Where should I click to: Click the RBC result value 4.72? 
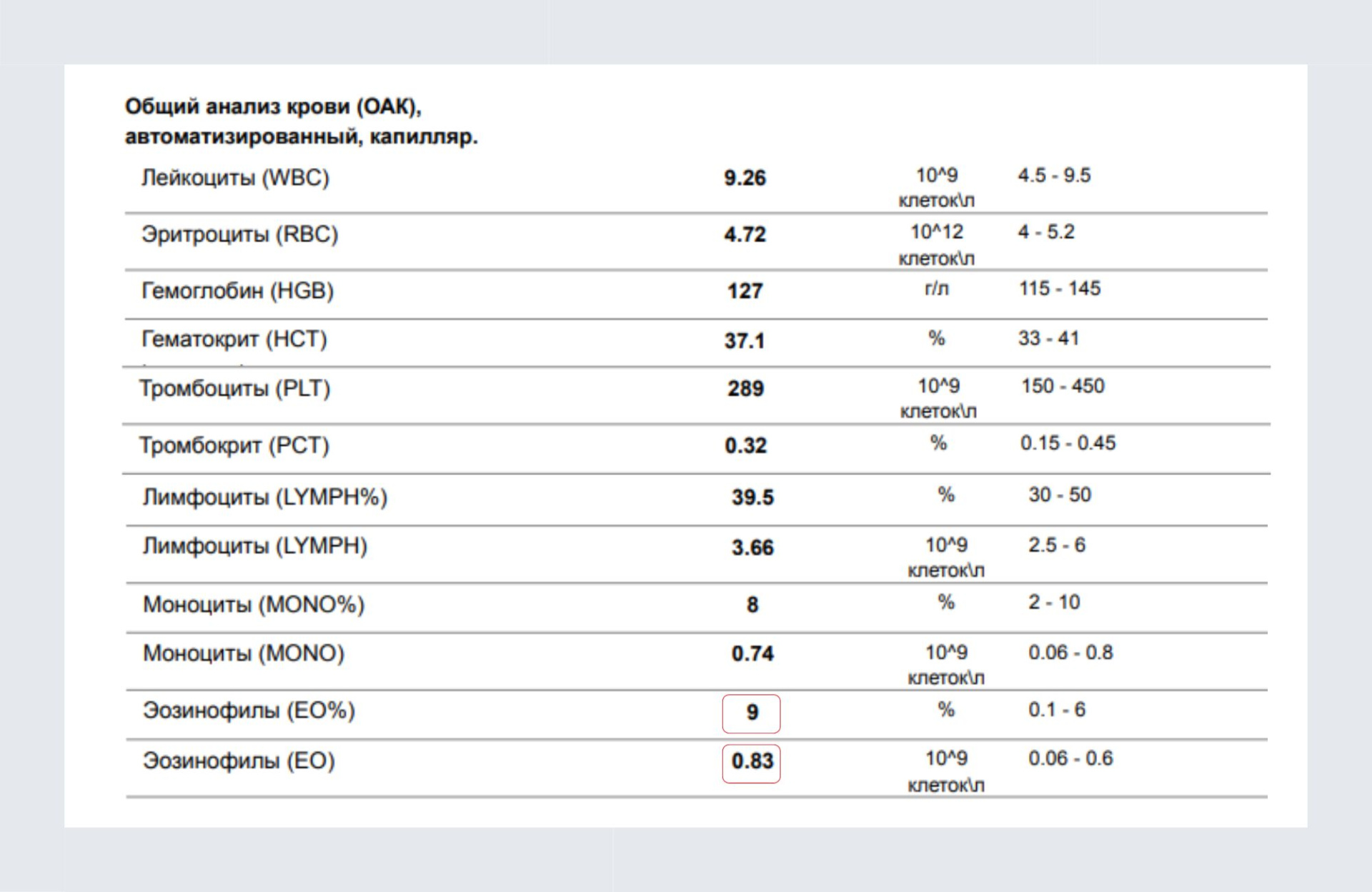(745, 234)
